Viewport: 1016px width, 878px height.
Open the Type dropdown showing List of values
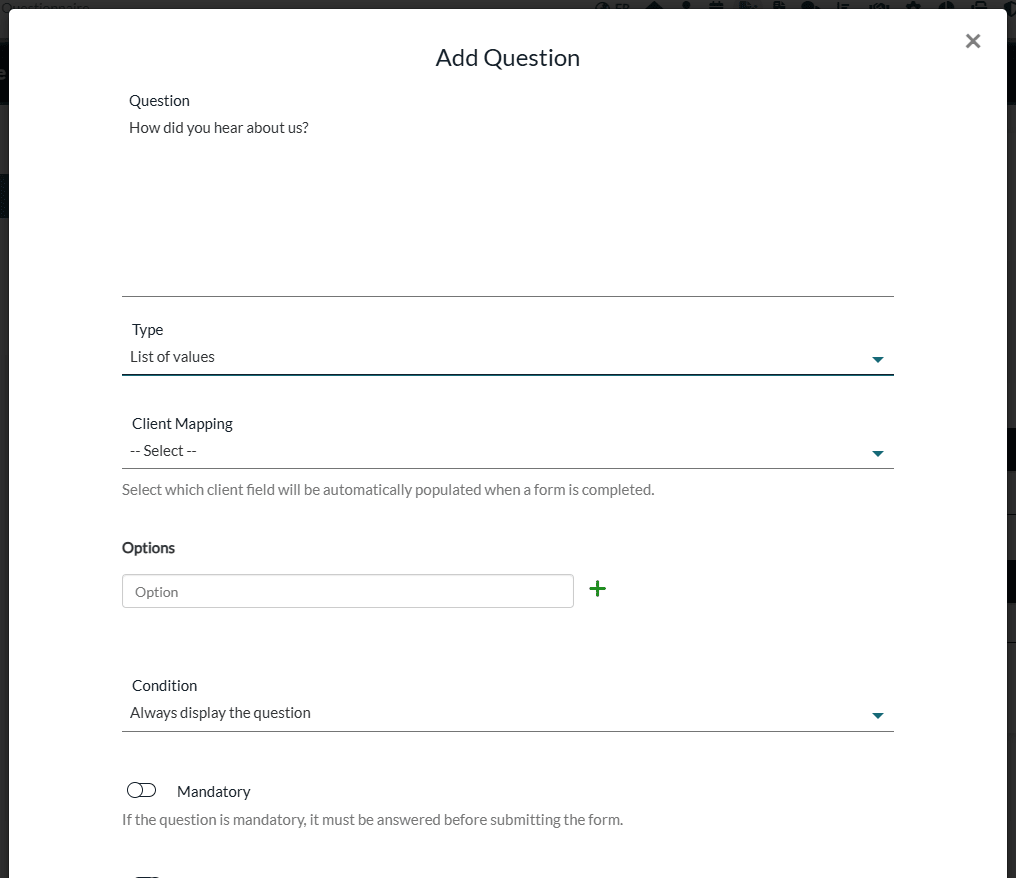pos(507,358)
